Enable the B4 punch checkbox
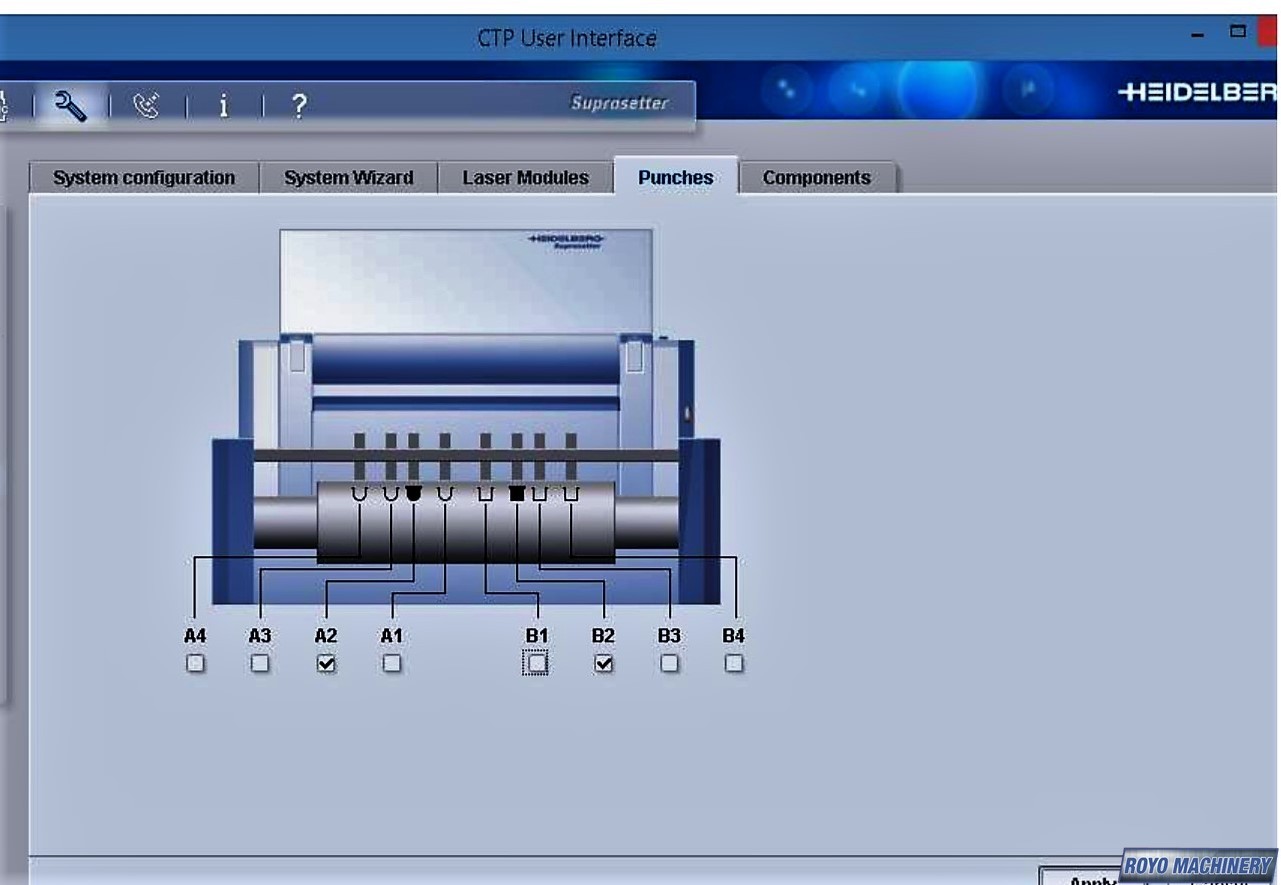 (x=734, y=663)
